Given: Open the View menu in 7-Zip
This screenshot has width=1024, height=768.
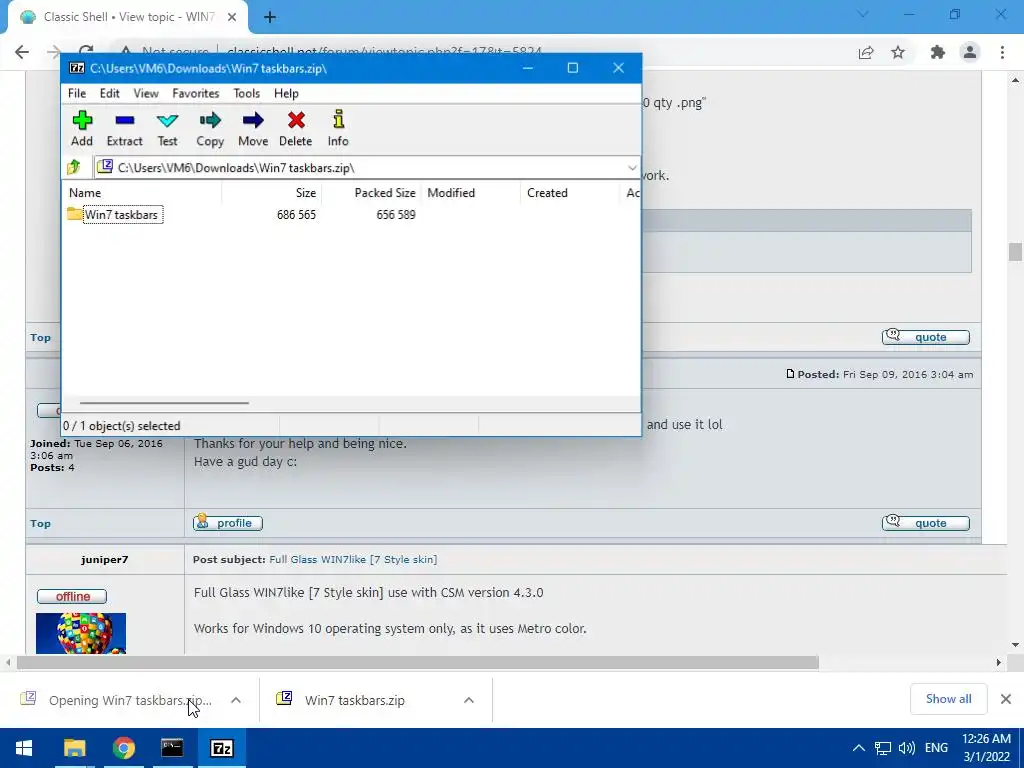Looking at the screenshot, I should coord(146,93).
